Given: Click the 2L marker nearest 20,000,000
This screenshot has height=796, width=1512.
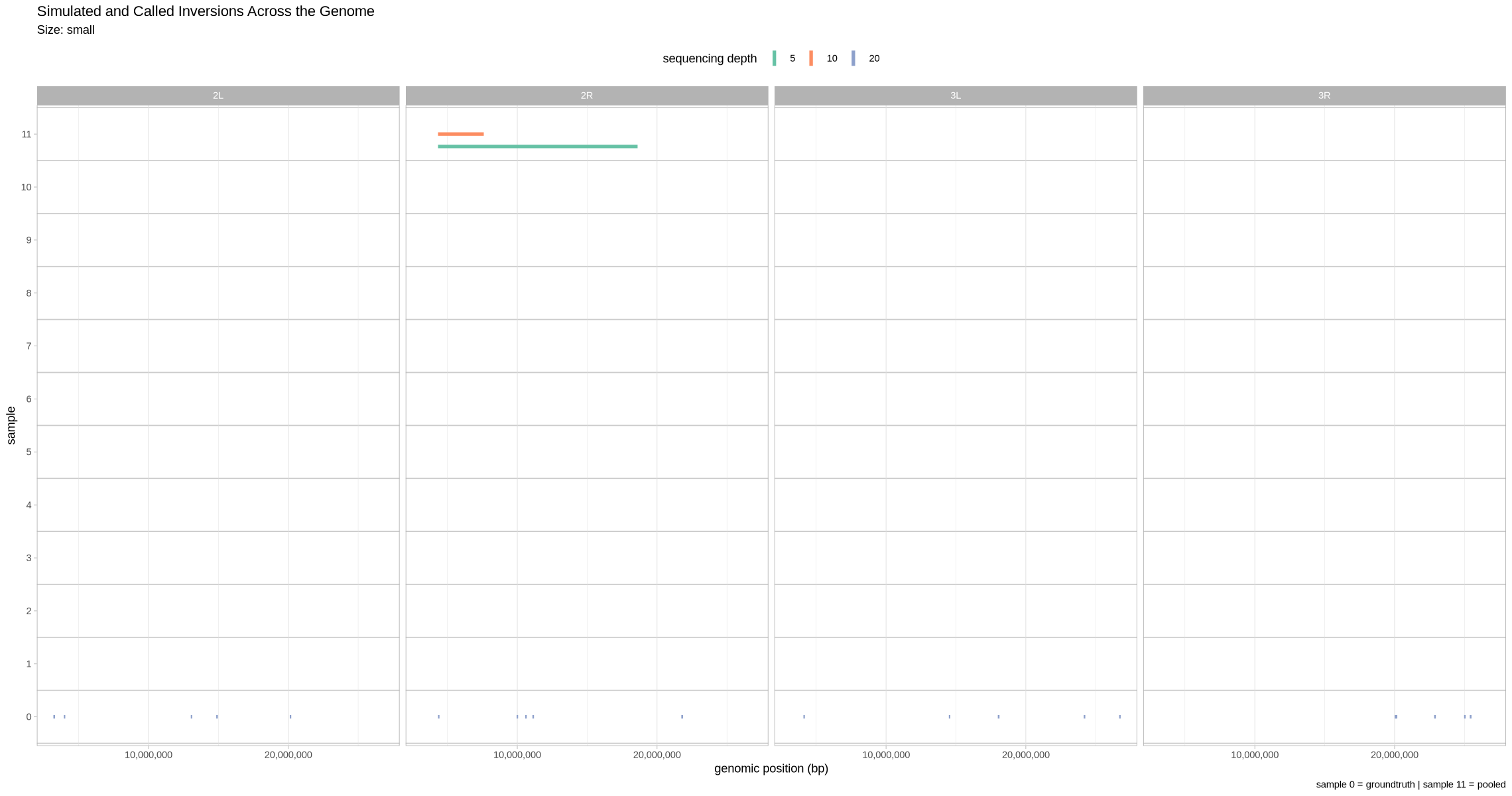Looking at the screenshot, I should [x=290, y=716].
